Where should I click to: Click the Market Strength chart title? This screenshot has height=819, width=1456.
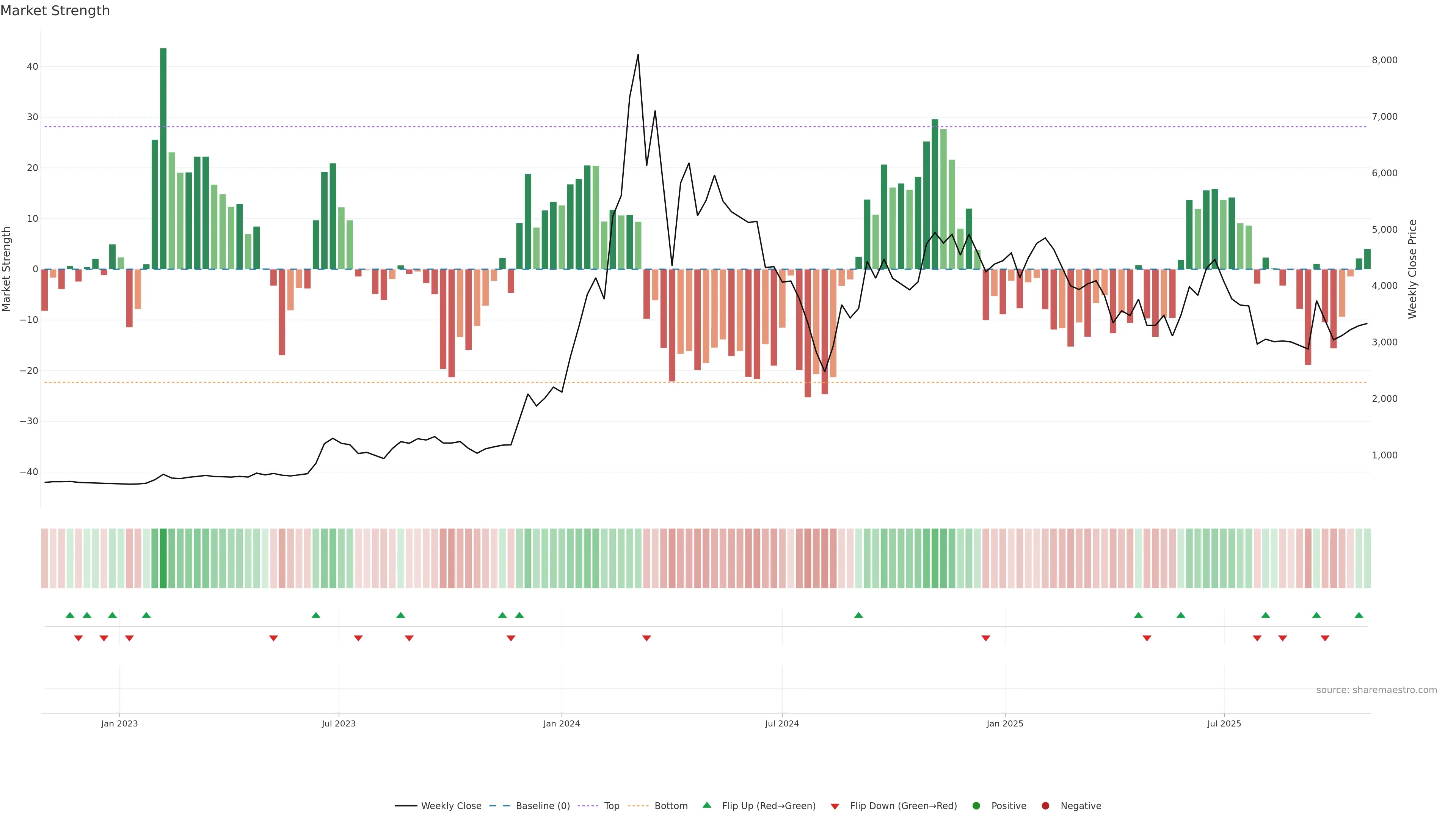[55, 10]
